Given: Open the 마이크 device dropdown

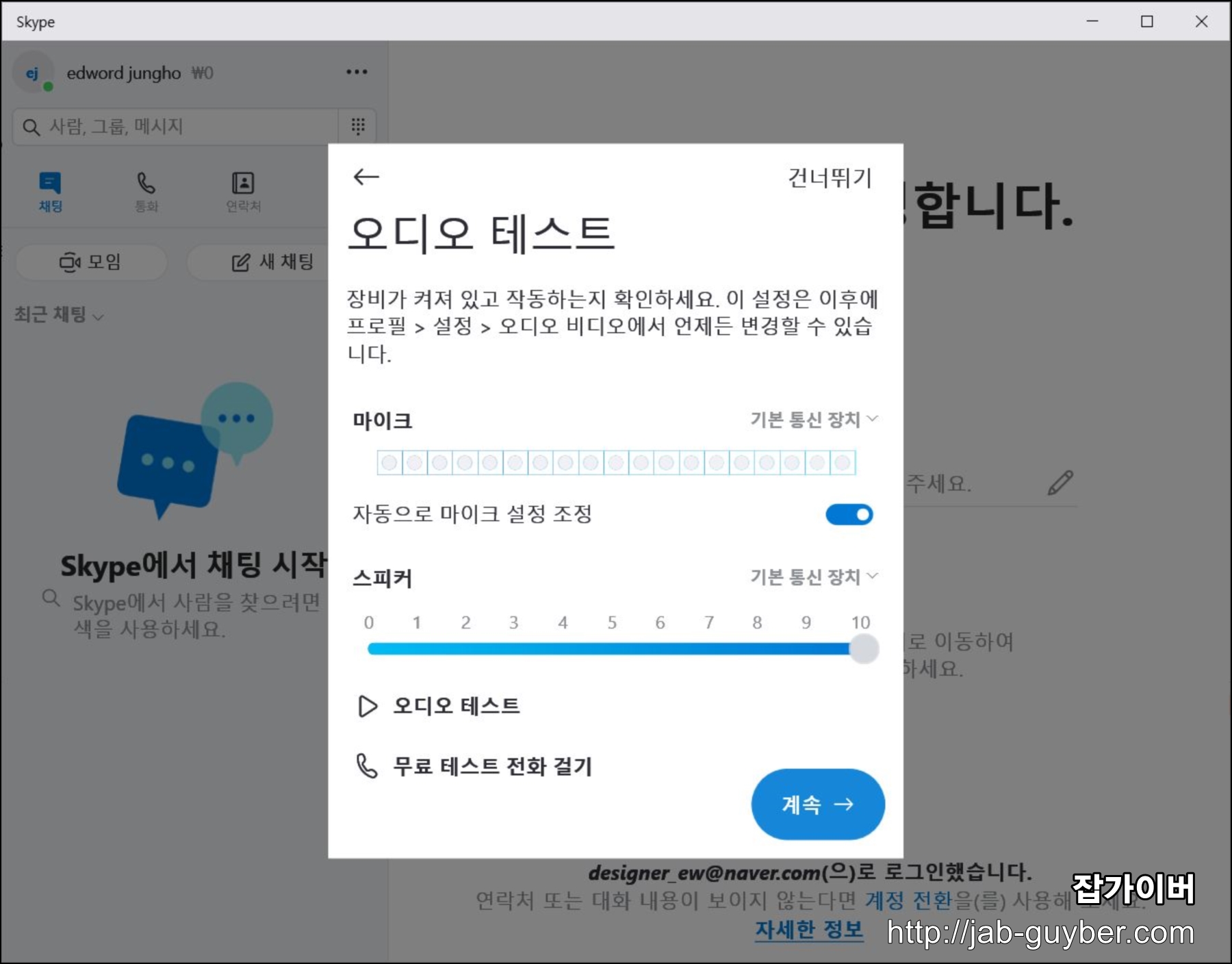Looking at the screenshot, I should 813,419.
